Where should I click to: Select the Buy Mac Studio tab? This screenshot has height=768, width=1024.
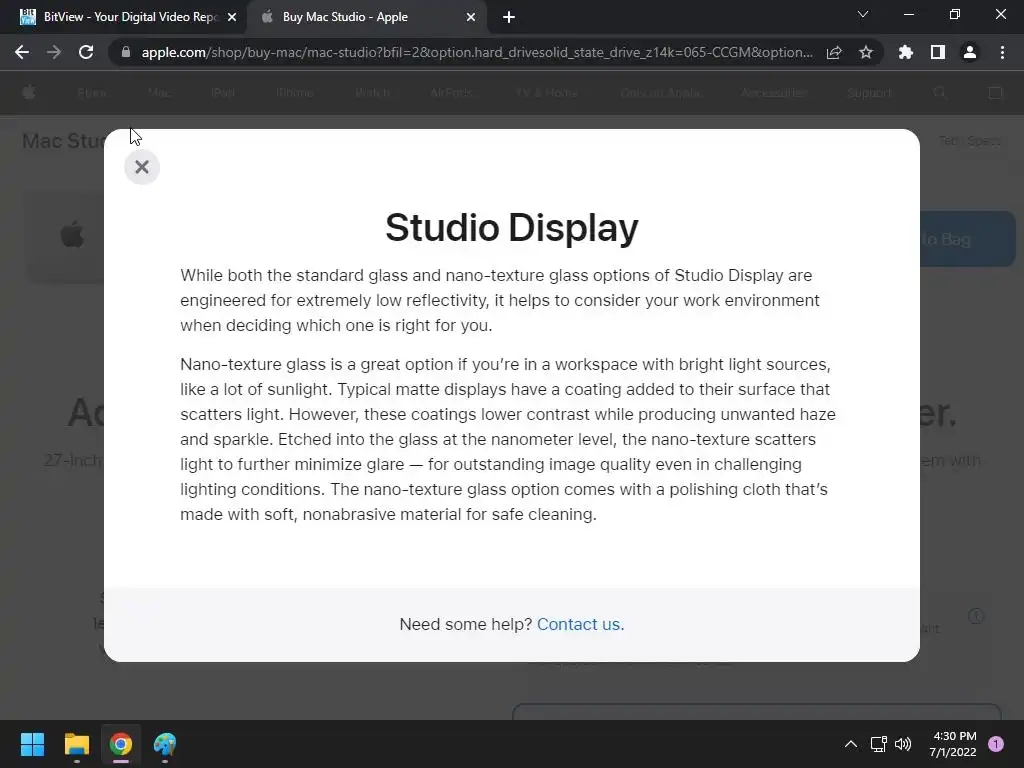(x=366, y=17)
